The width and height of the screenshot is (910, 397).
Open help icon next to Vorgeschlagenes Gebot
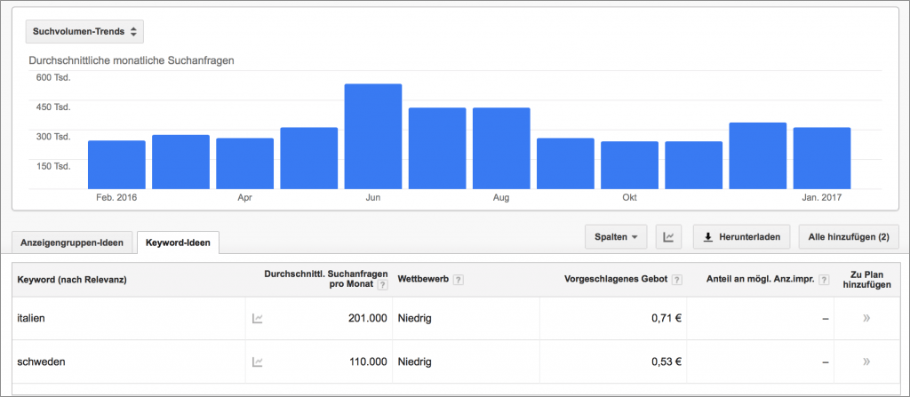coord(677,280)
